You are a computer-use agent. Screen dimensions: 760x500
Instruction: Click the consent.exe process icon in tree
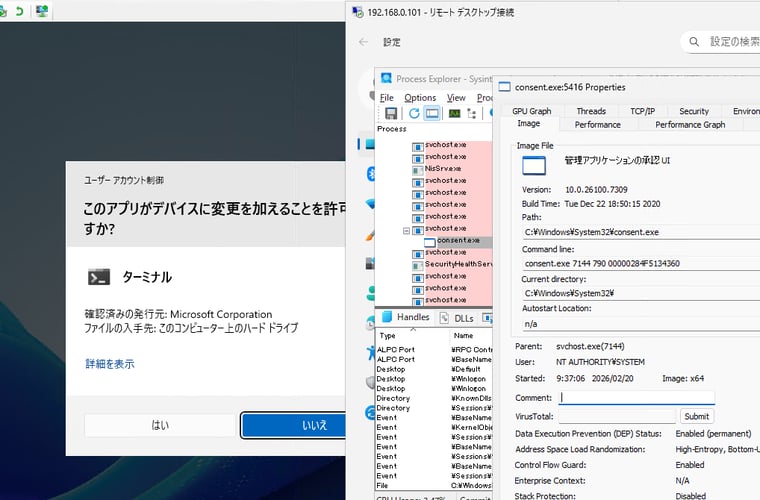[x=430, y=242]
